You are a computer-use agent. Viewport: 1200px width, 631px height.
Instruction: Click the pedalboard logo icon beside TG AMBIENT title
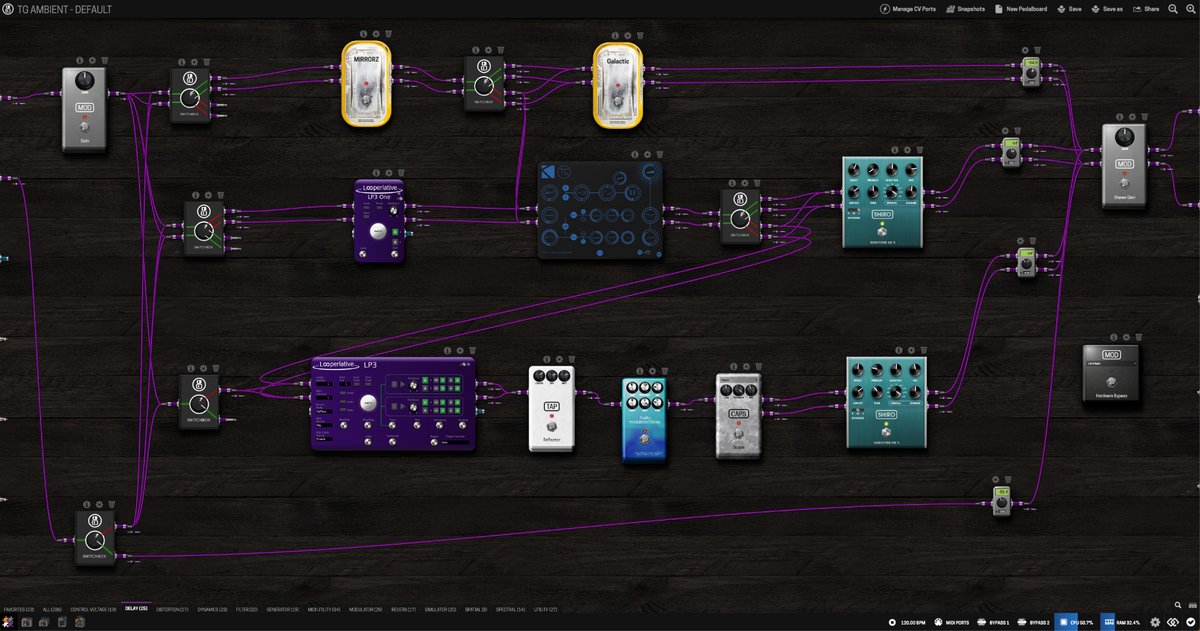[x=8, y=9]
